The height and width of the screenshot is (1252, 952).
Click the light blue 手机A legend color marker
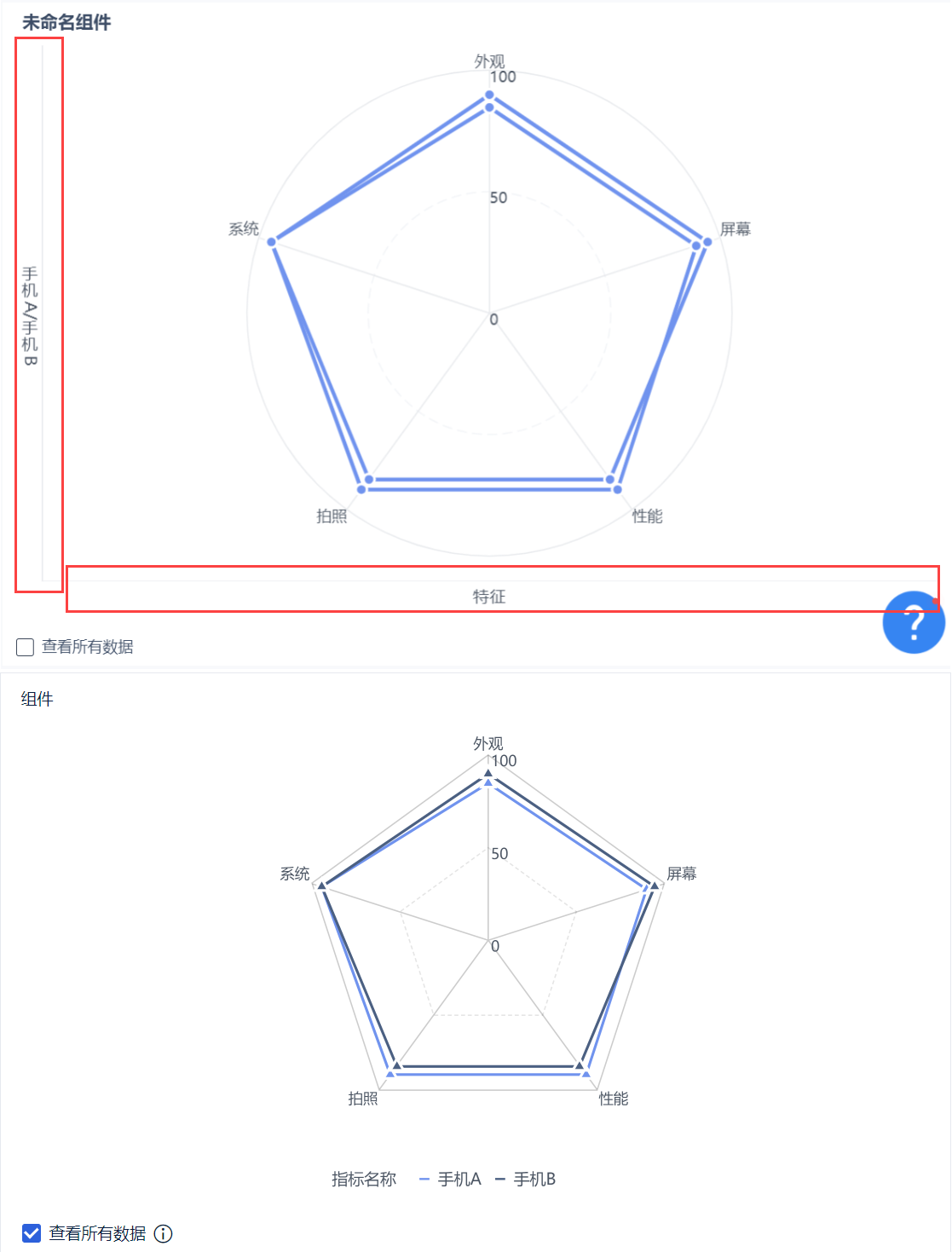pyautogui.click(x=424, y=1180)
